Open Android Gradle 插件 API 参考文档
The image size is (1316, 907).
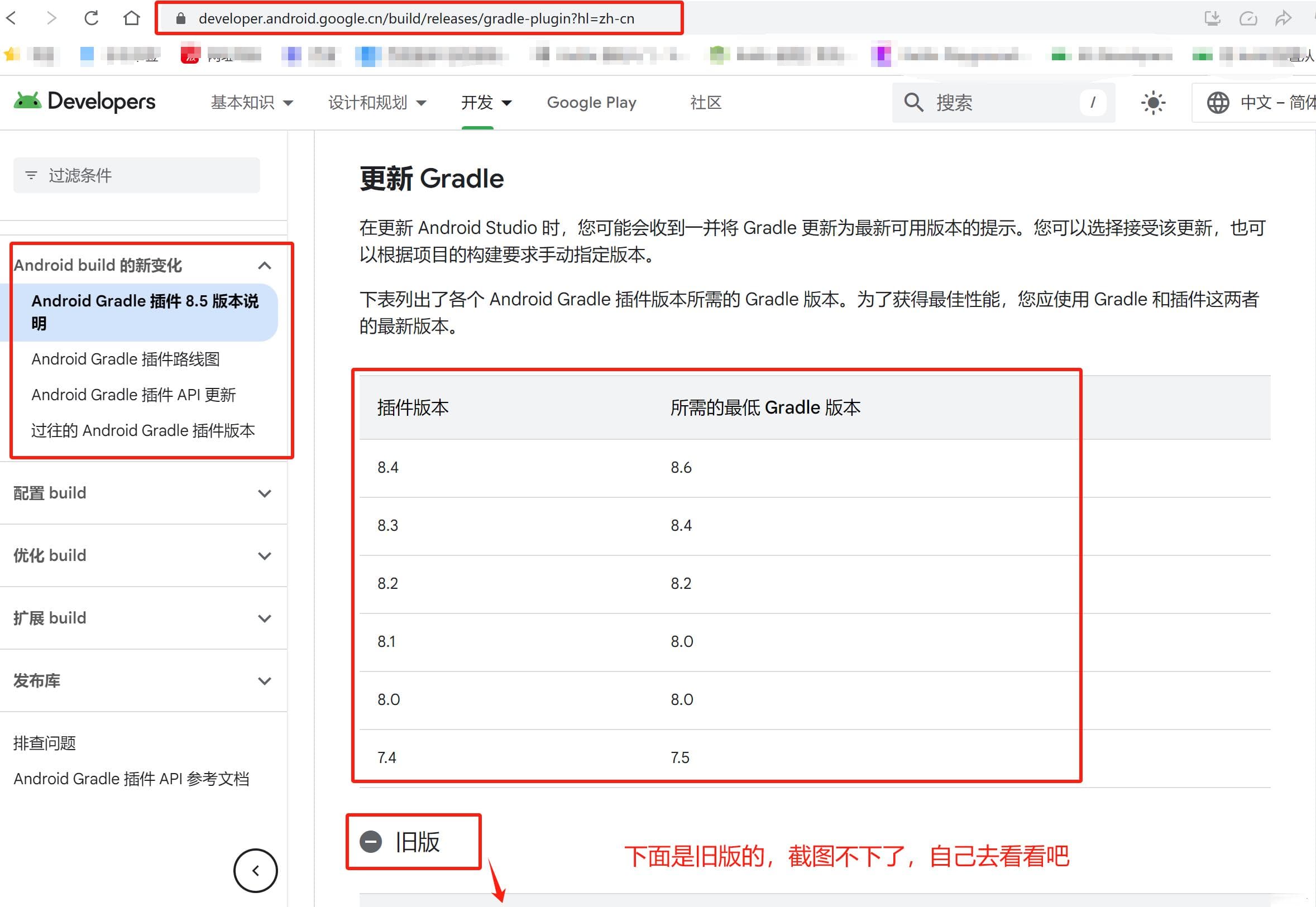[x=131, y=779]
